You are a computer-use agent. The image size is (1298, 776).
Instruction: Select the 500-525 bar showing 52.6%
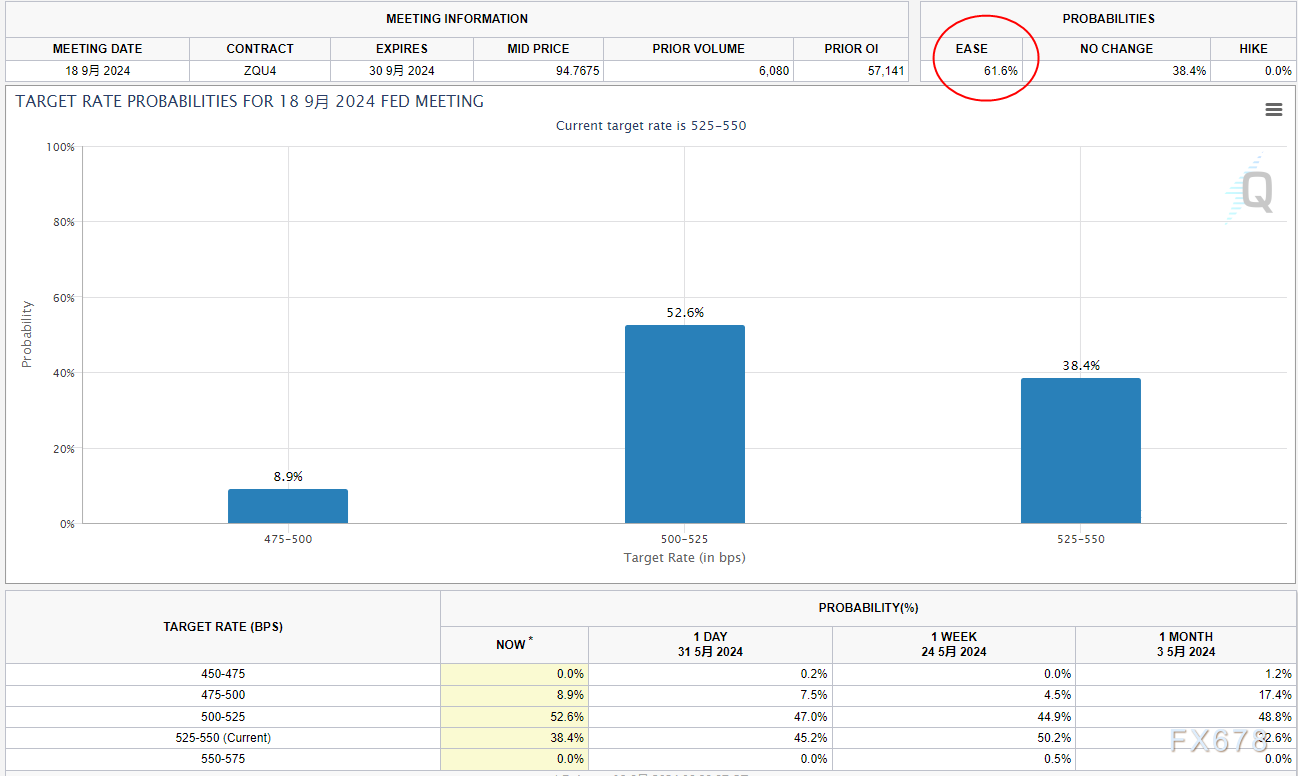pyautogui.click(x=684, y=424)
